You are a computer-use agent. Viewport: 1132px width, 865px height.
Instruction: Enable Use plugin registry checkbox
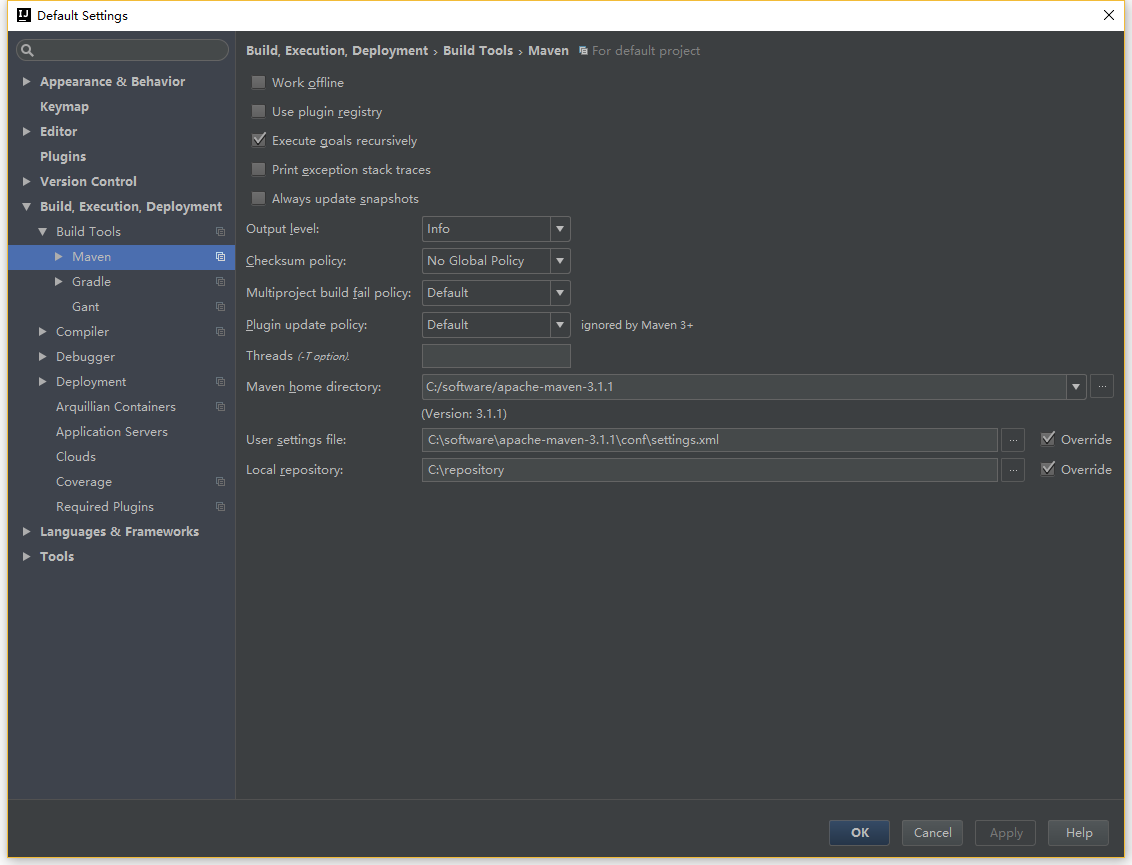pos(258,111)
